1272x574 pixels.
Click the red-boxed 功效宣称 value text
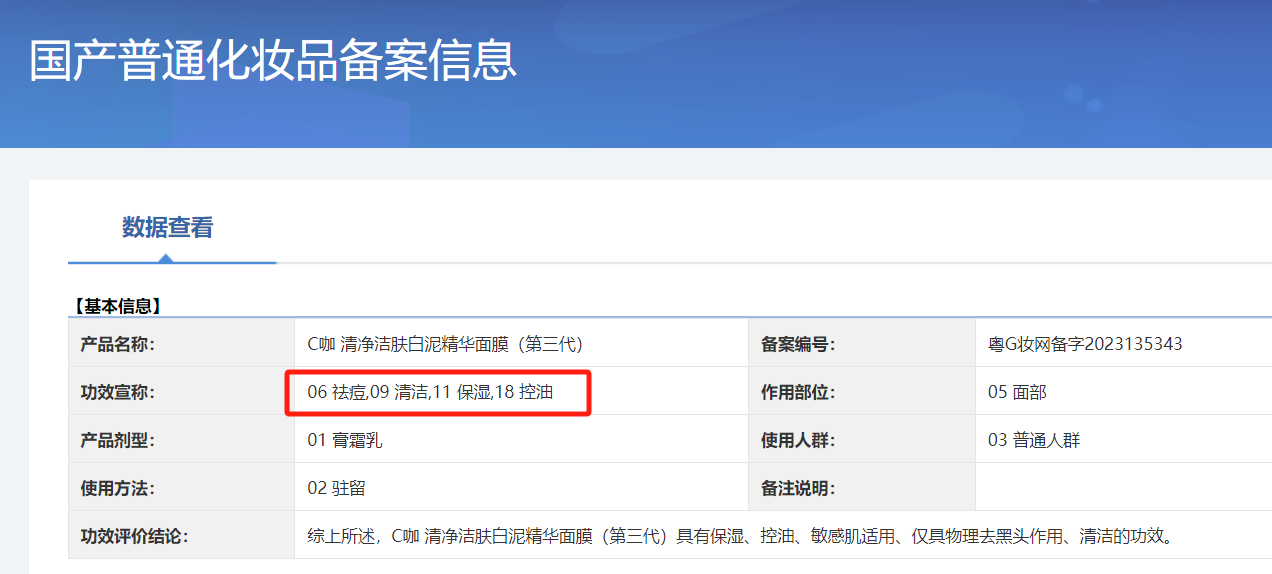(x=430, y=392)
